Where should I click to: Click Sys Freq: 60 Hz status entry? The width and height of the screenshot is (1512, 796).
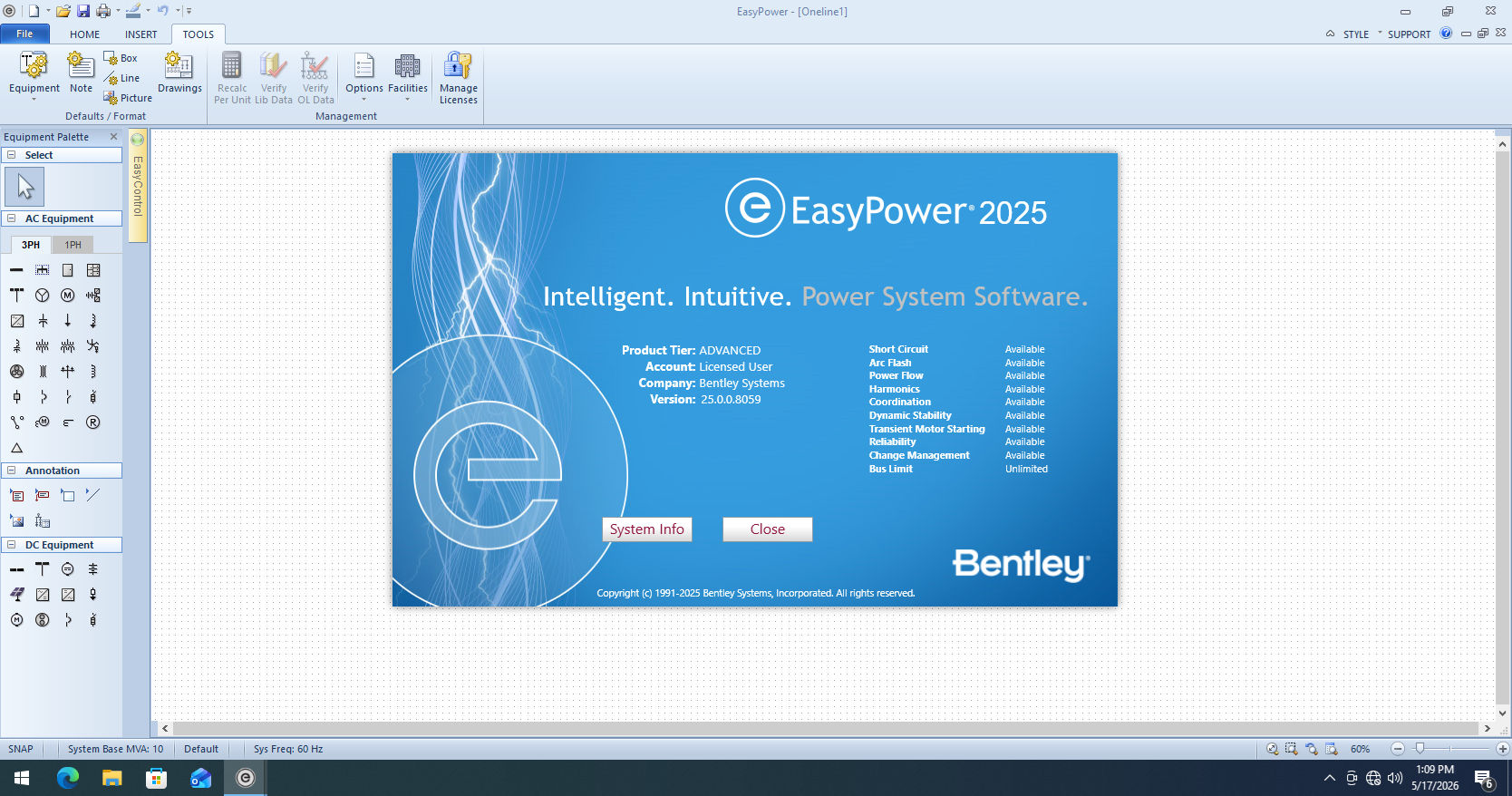(288, 749)
